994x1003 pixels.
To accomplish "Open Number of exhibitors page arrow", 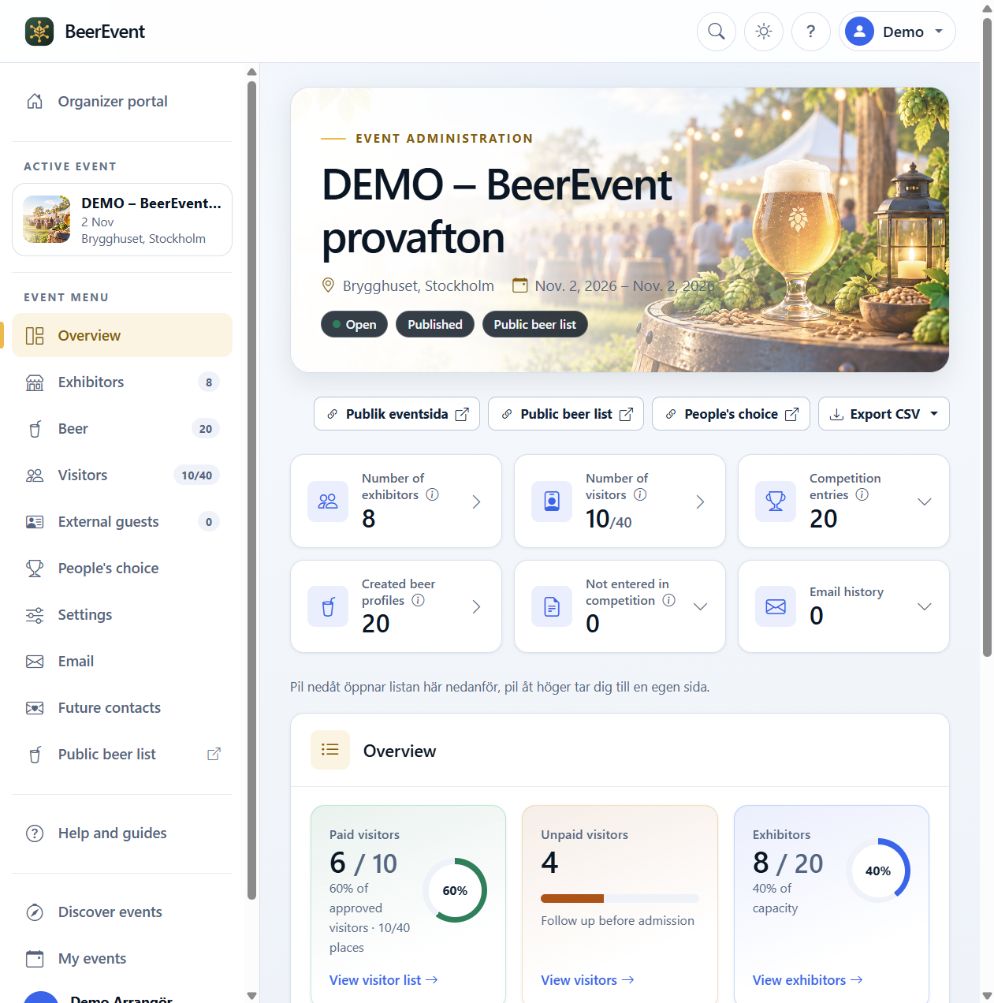I will (476, 502).
